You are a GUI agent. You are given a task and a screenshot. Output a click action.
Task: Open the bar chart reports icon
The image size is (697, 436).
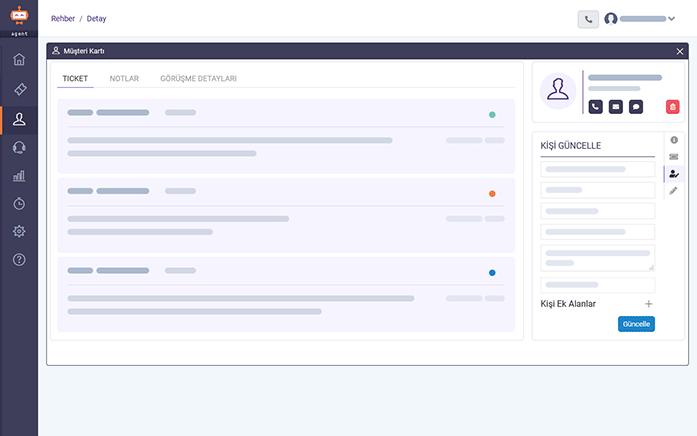pyautogui.click(x=19, y=176)
